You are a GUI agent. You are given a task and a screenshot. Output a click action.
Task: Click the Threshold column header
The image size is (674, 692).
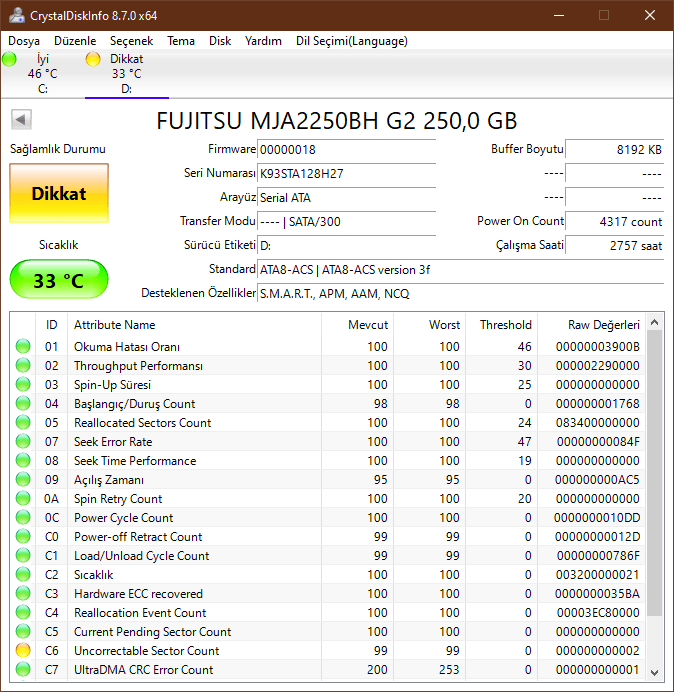[501, 325]
